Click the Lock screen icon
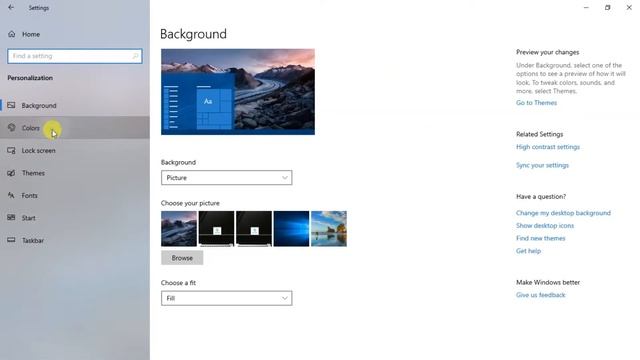This screenshot has width=640, height=360. coord(11,150)
